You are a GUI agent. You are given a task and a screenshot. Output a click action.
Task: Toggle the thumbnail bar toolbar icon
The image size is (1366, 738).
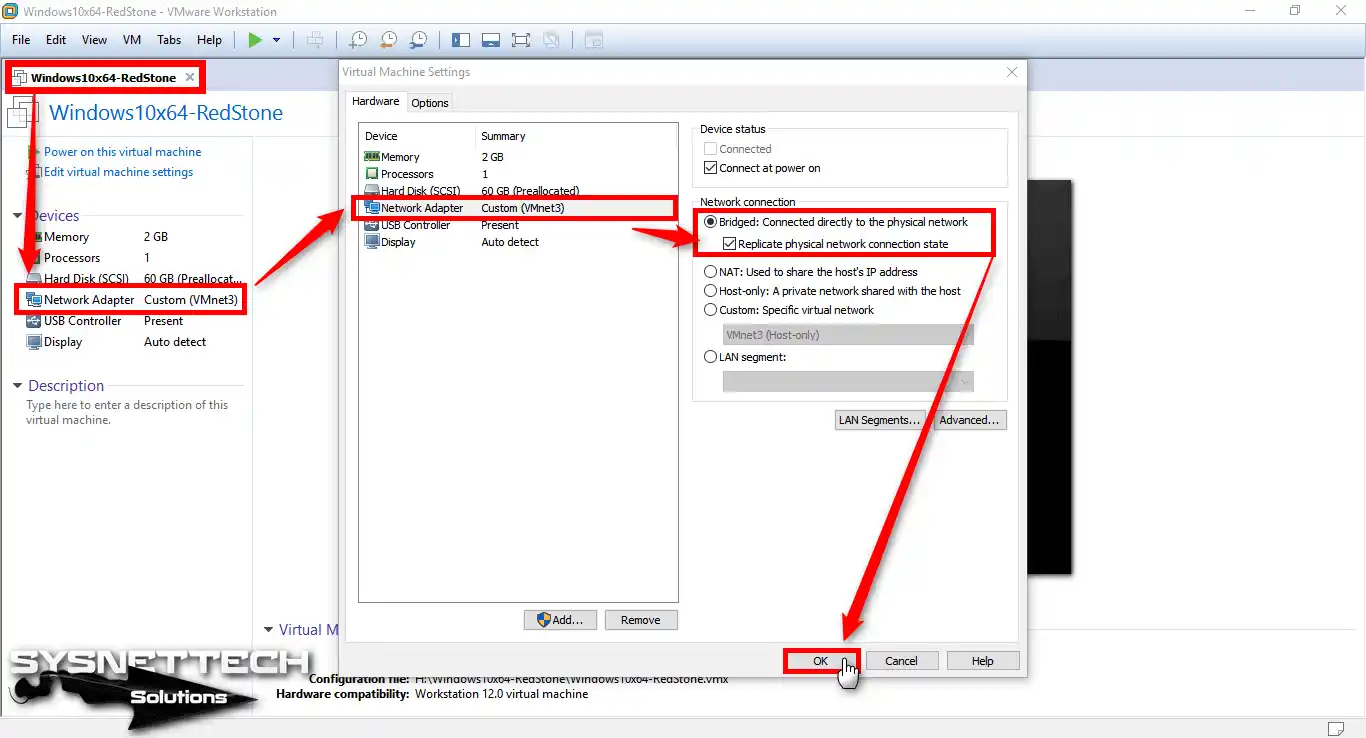[490, 40]
